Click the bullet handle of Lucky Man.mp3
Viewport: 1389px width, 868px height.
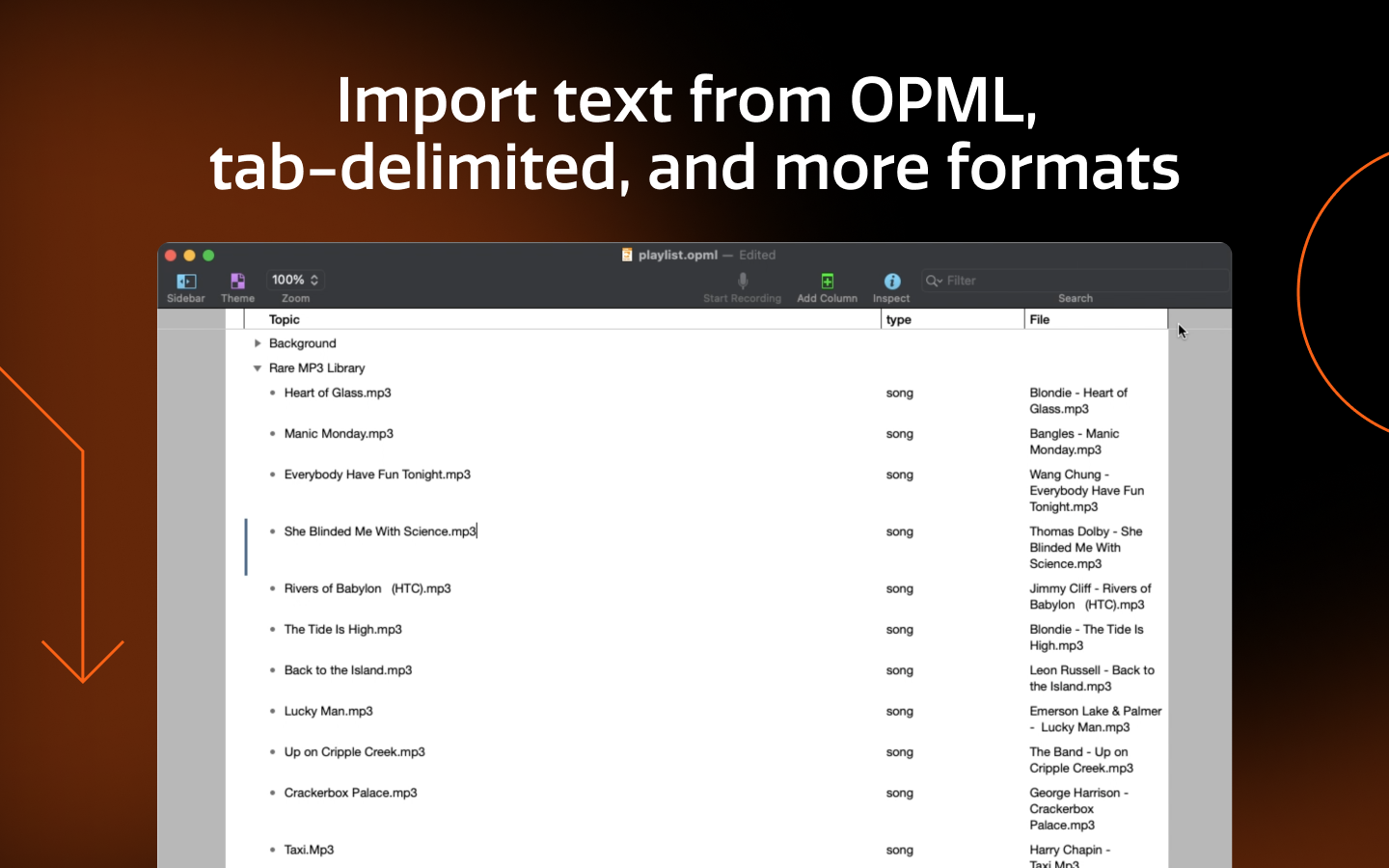pyautogui.click(x=273, y=711)
